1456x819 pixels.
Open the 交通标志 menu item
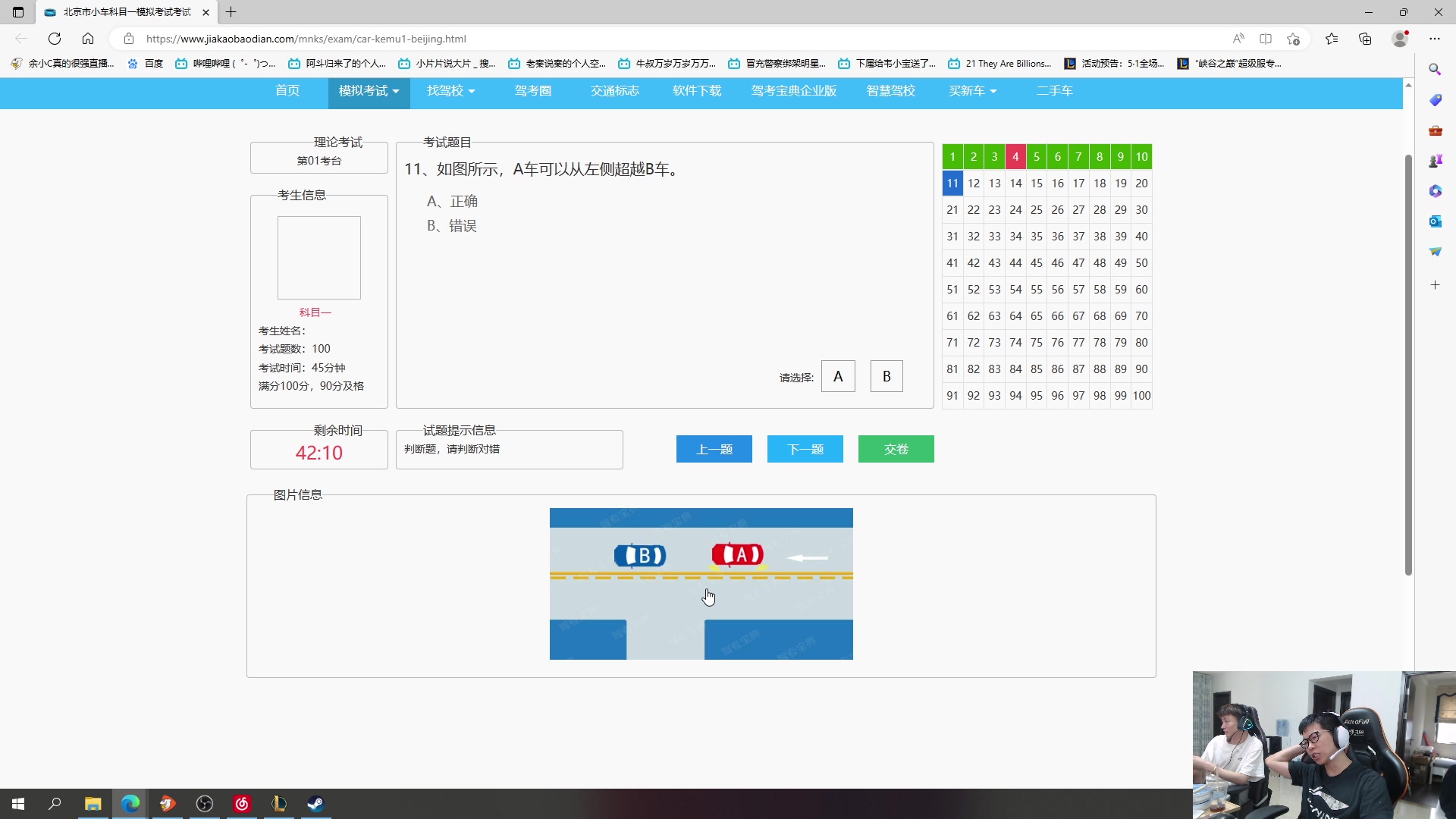click(x=615, y=91)
